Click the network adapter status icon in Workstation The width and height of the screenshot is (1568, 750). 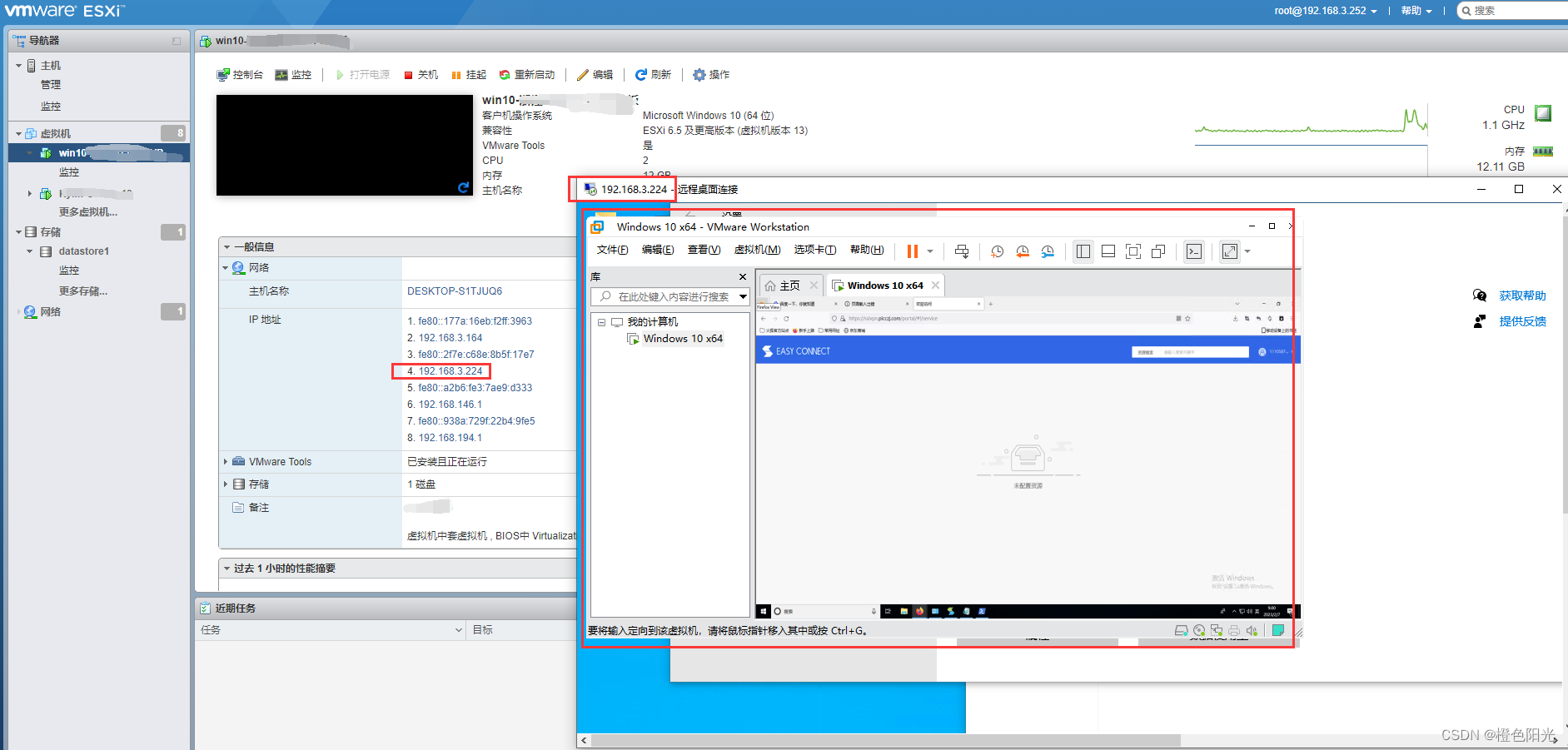[x=1217, y=631]
